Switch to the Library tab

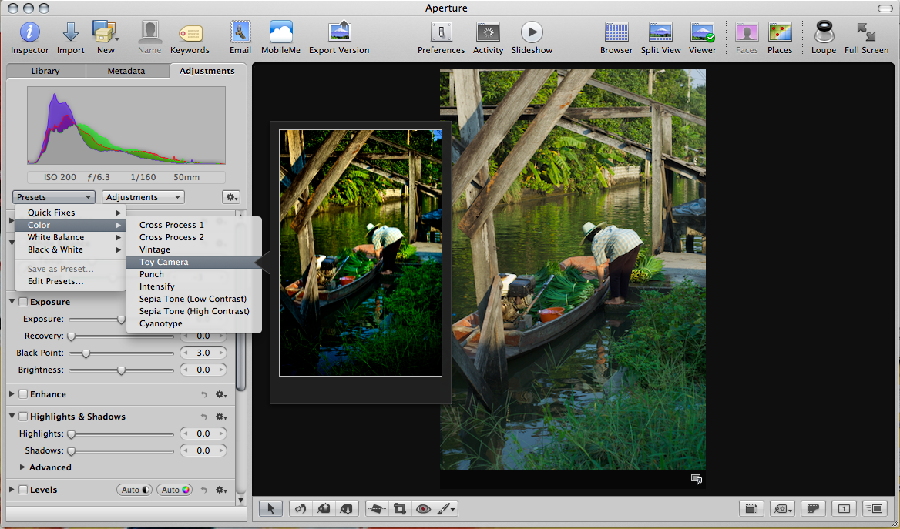45,71
